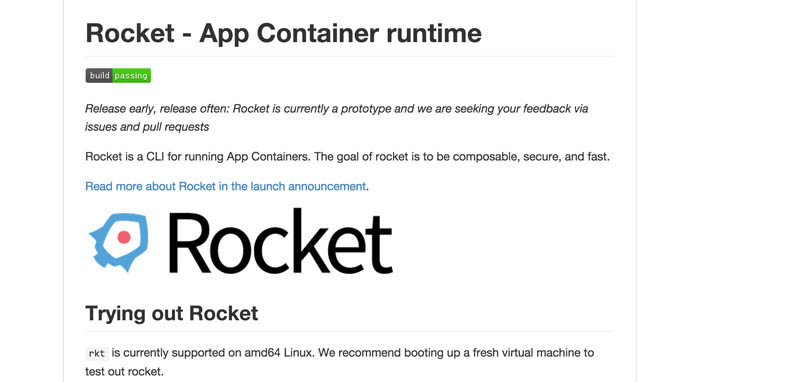This screenshot has height=382, width=800.
Task: Click the large black Rocket wordmark
Action: point(281,240)
